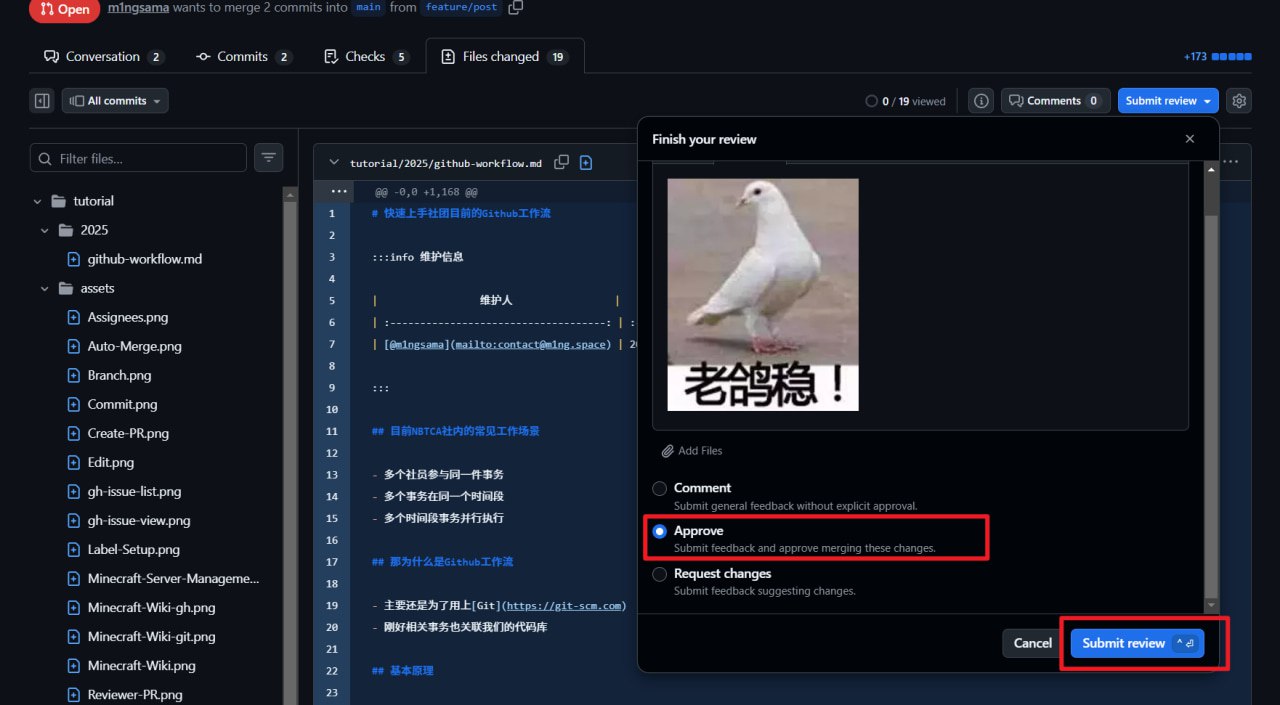
Task: Select the Request changes radio option
Action: click(659, 574)
